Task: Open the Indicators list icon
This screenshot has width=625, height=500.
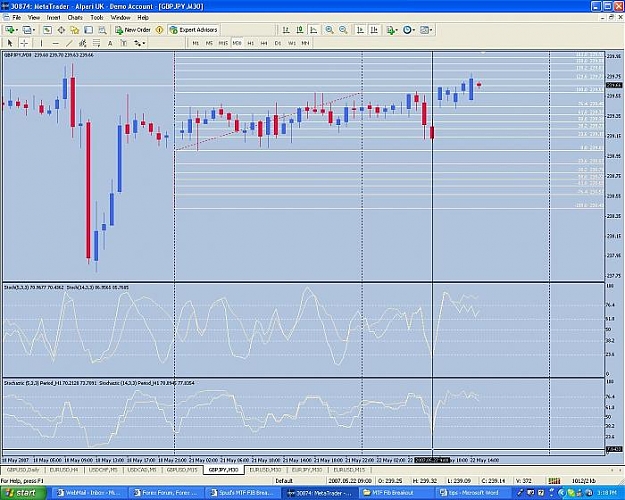Action: coord(390,30)
